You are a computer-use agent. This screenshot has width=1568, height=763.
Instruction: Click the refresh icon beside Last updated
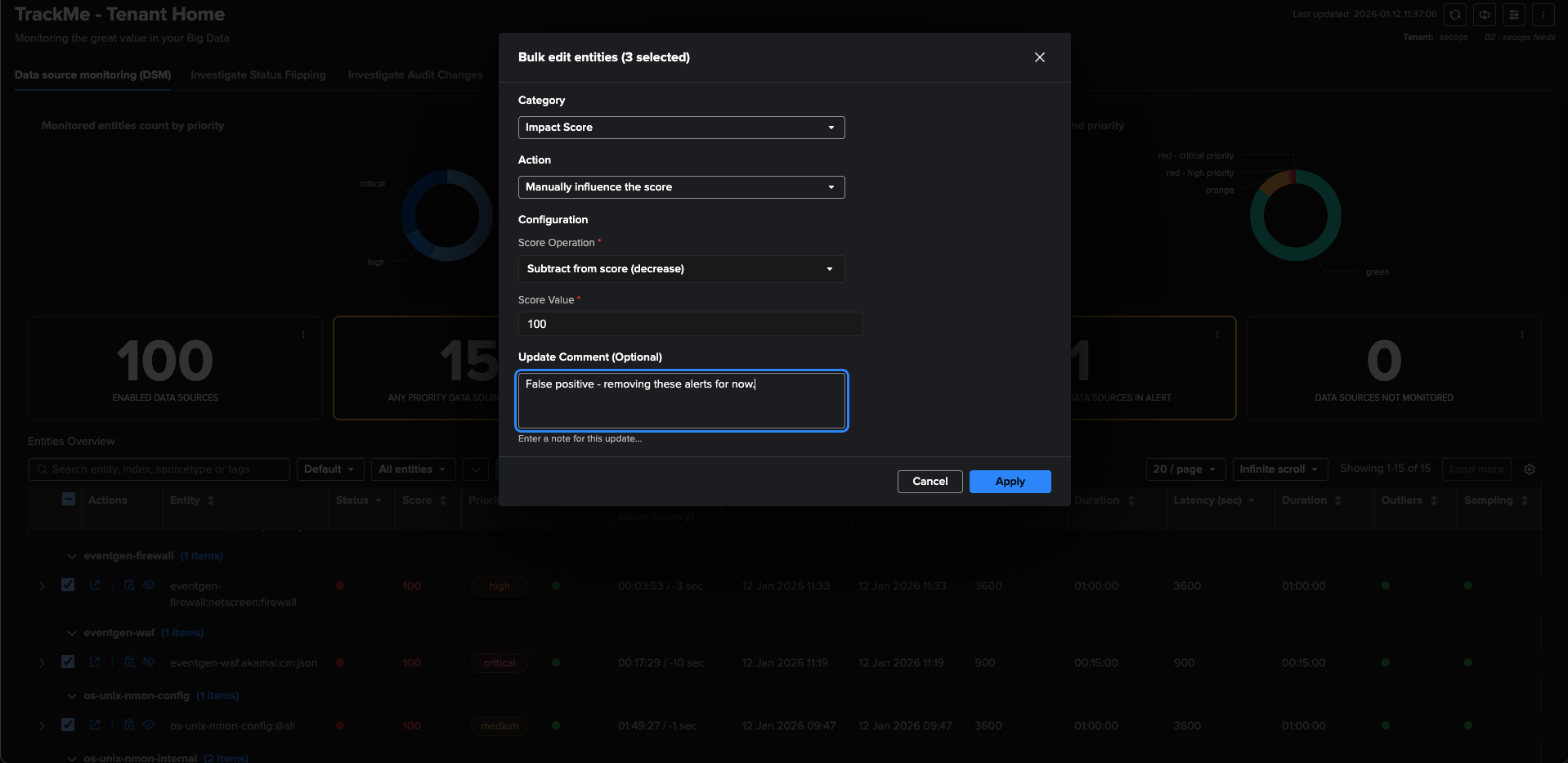coord(1455,15)
